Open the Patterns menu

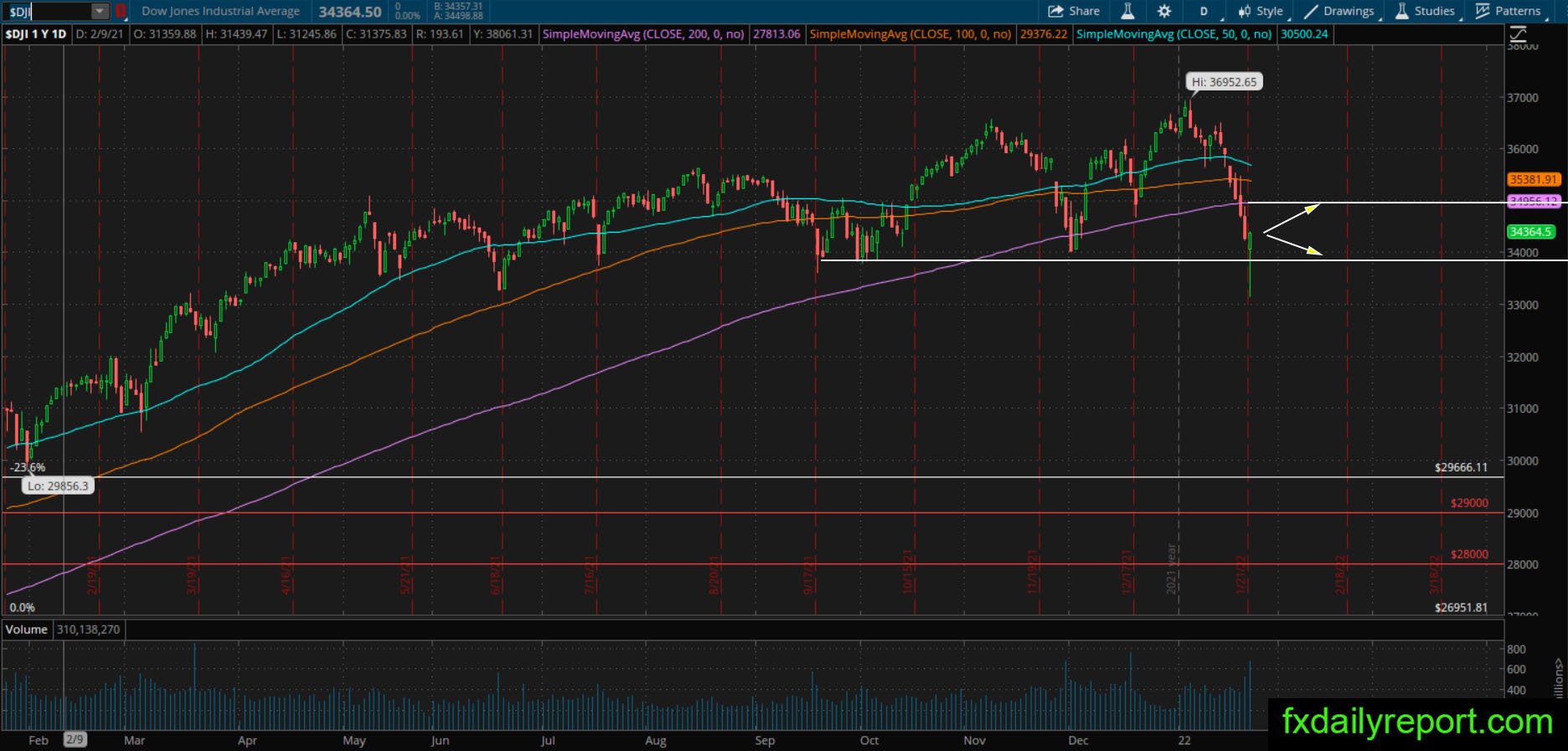(x=1509, y=11)
